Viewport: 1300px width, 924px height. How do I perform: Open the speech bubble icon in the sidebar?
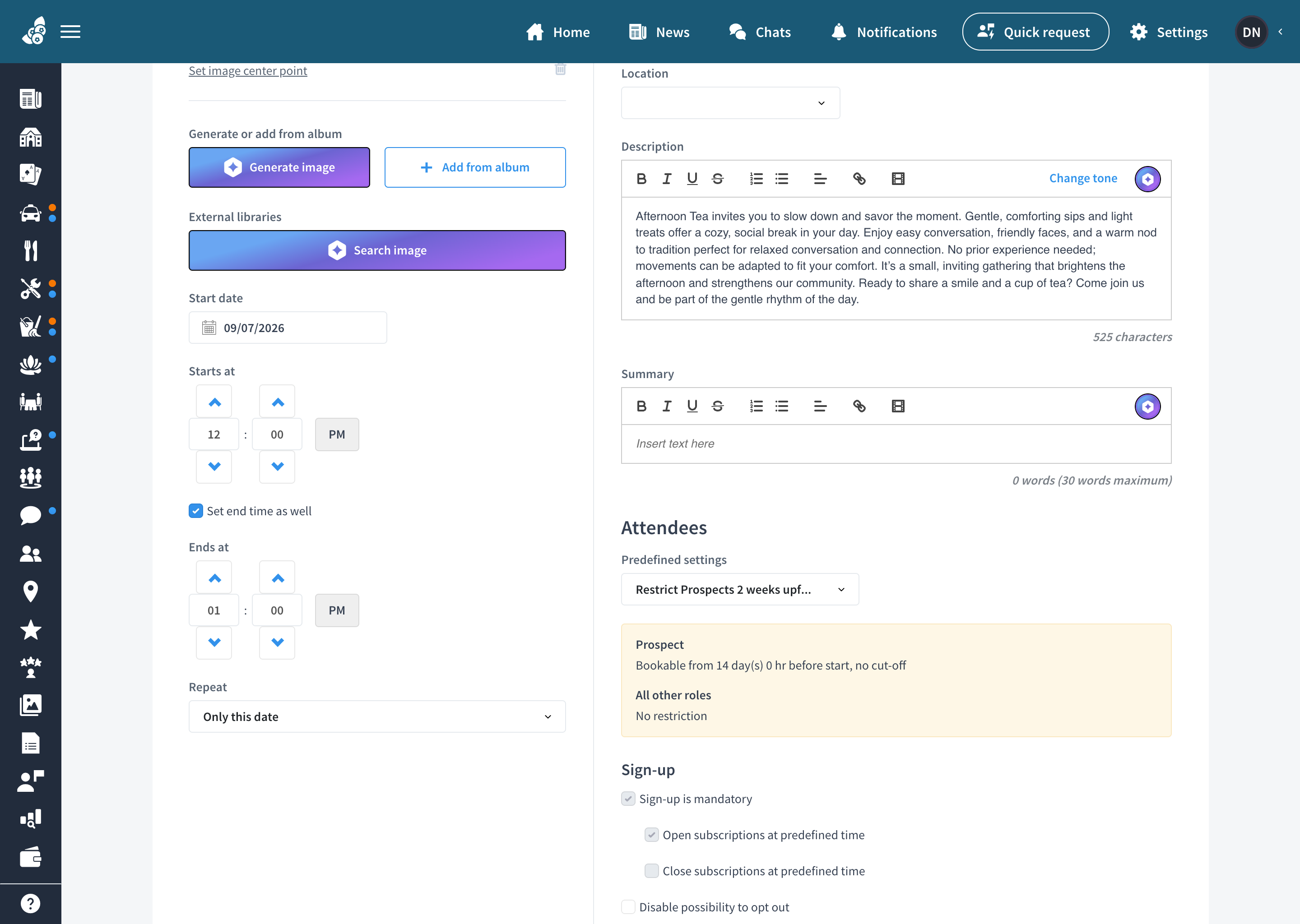coord(31,516)
